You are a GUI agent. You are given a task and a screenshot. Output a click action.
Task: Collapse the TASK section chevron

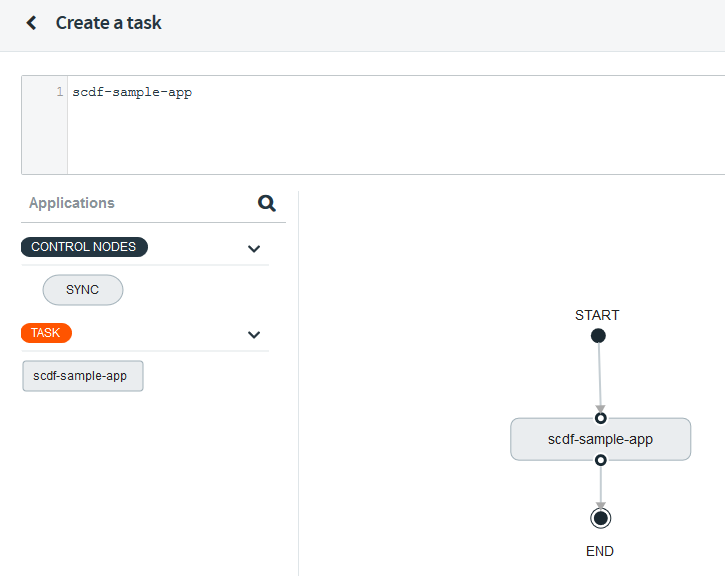pyautogui.click(x=254, y=335)
